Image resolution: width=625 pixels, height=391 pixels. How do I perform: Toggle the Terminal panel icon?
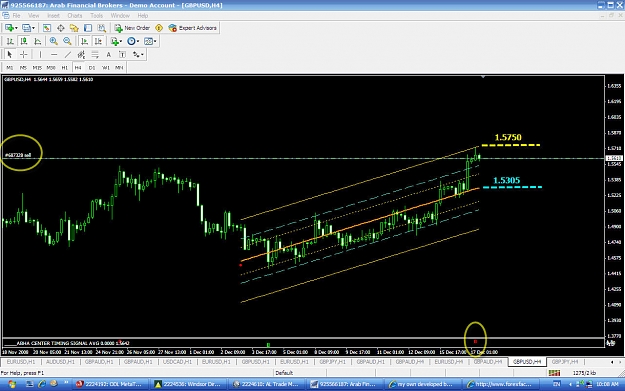pos(88,28)
